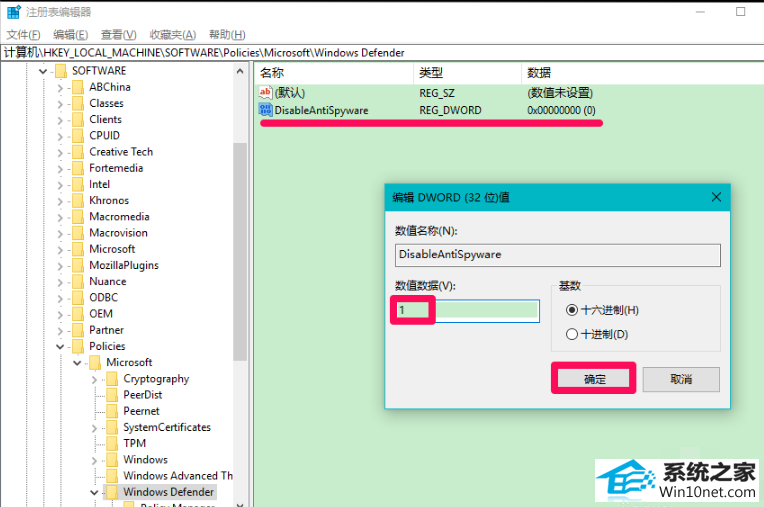The height and width of the screenshot is (507, 764).
Task: Click the Policies folder icon
Action: point(78,346)
